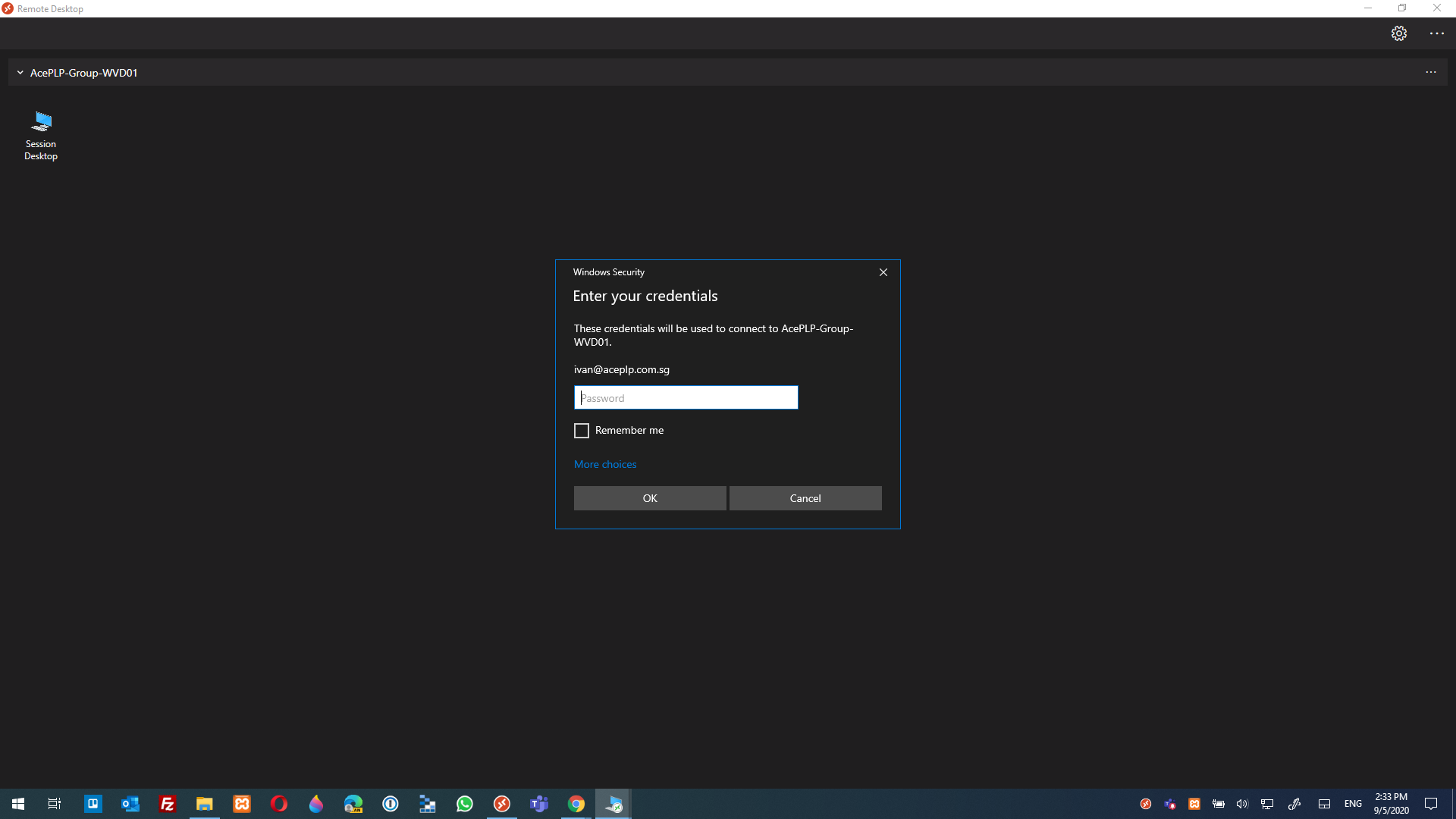Open the Windows notification center
This screenshot has height=819, width=1456.
click(x=1431, y=804)
